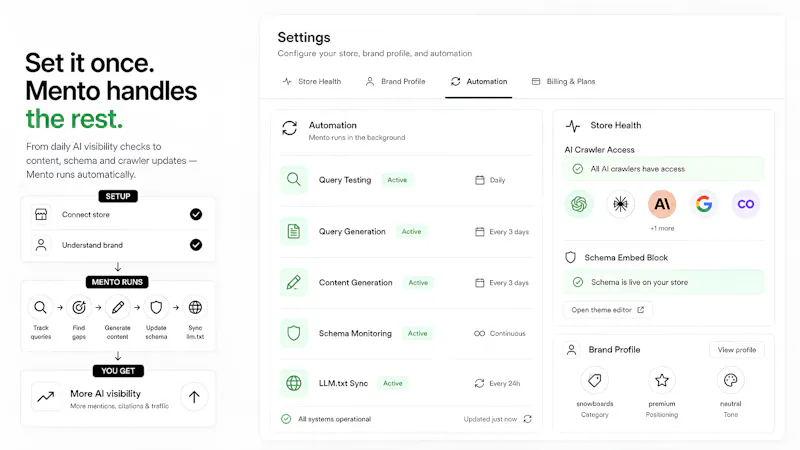The width and height of the screenshot is (800, 450).
Task: Click the Schema Embed Block shield icon
Action: click(570, 258)
